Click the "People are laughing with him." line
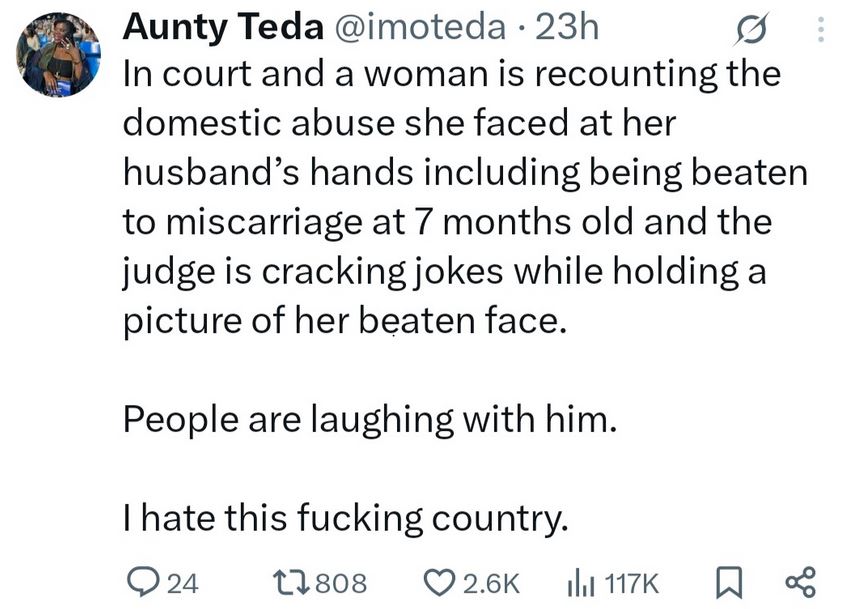Image resolution: width=851 pixels, height=609 pixels. [366, 419]
